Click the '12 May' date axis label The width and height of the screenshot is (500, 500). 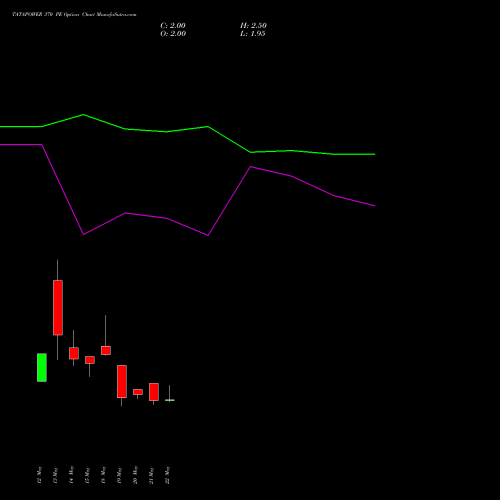[39, 475]
